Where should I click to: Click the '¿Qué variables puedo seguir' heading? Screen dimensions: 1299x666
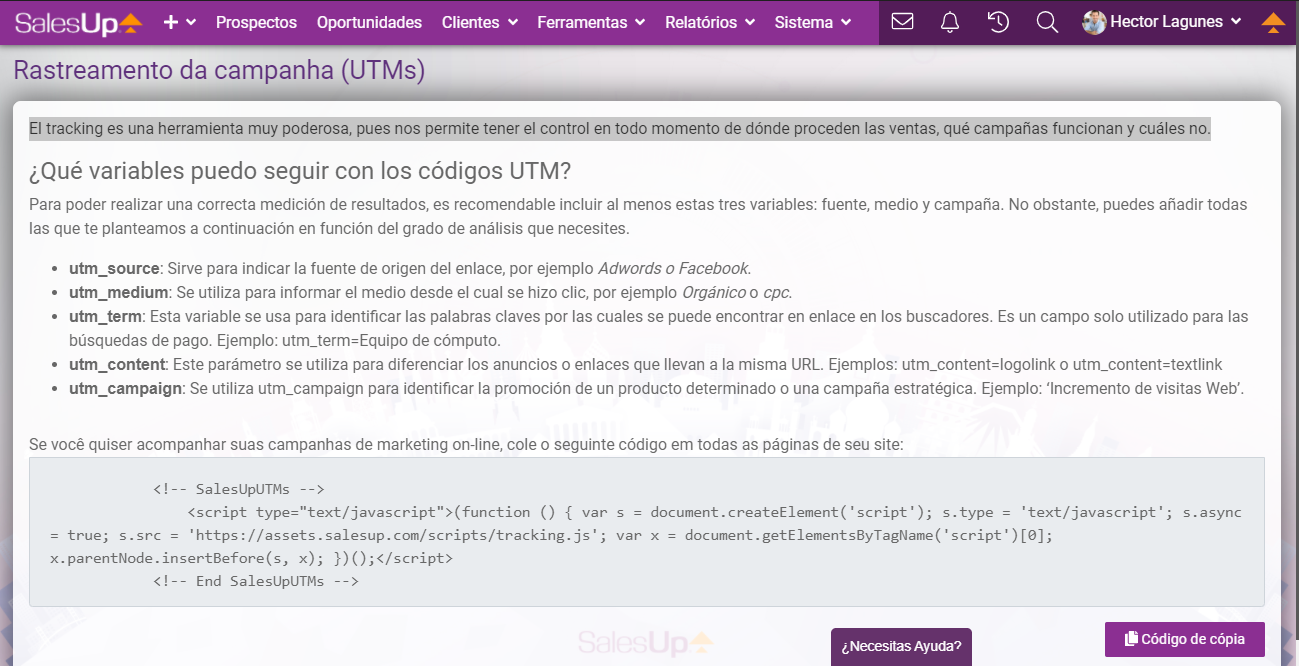(x=300, y=170)
